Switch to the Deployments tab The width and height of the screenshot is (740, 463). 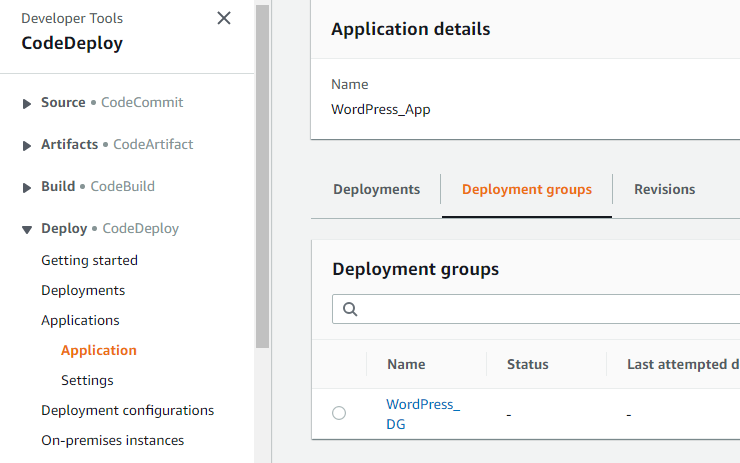[376, 189]
